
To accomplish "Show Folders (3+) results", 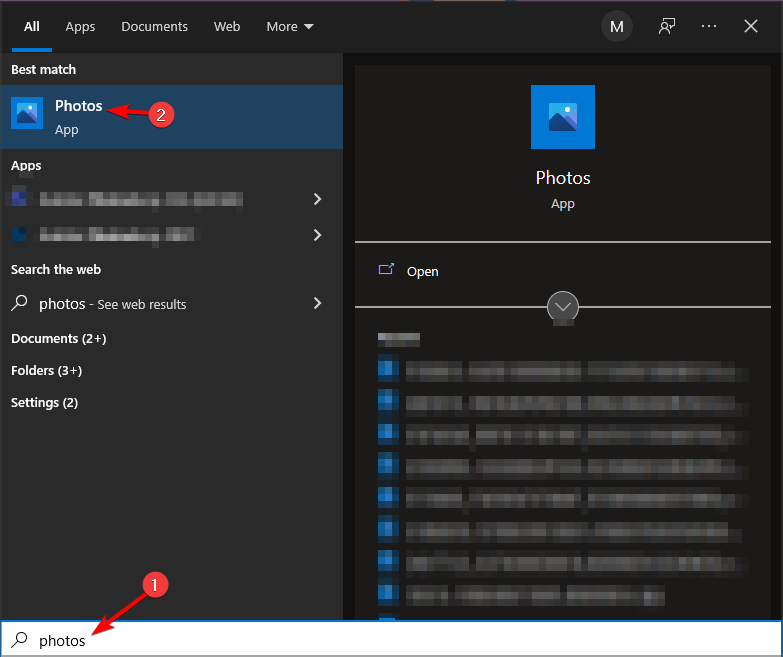I will (46, 370).
